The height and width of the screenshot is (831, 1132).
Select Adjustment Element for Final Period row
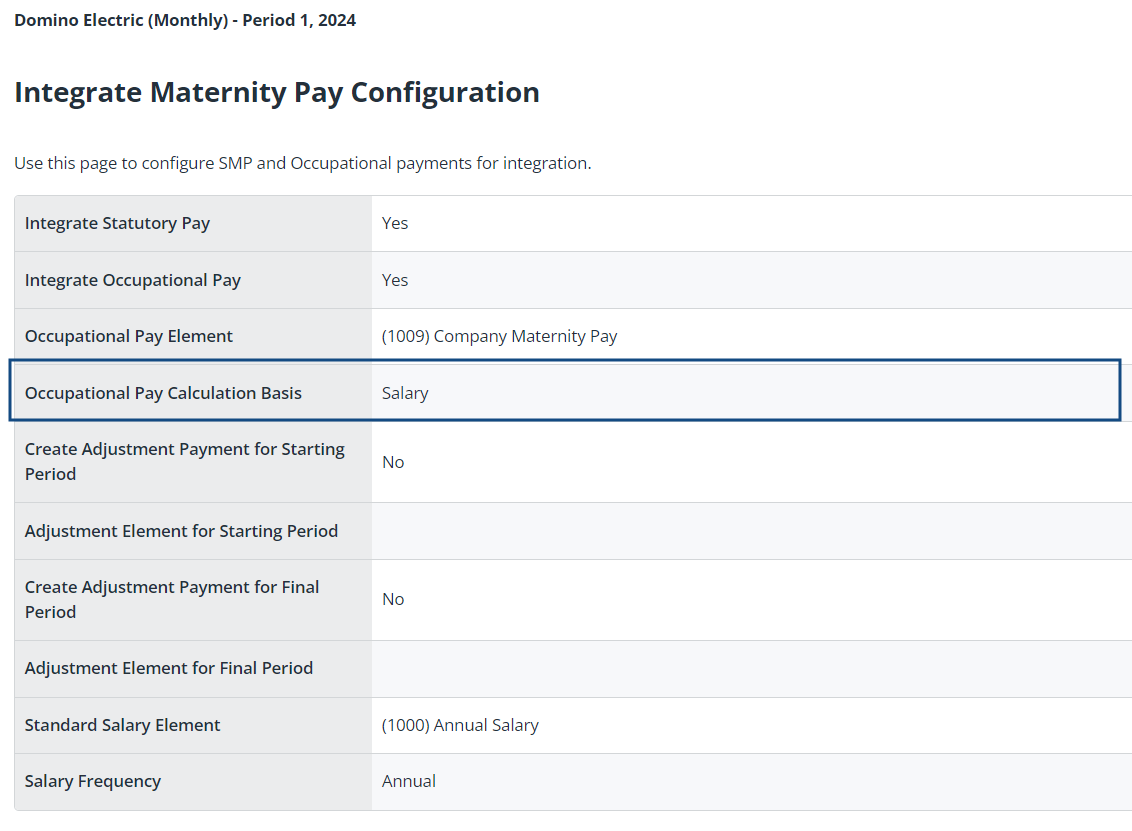tap(573, 669)
